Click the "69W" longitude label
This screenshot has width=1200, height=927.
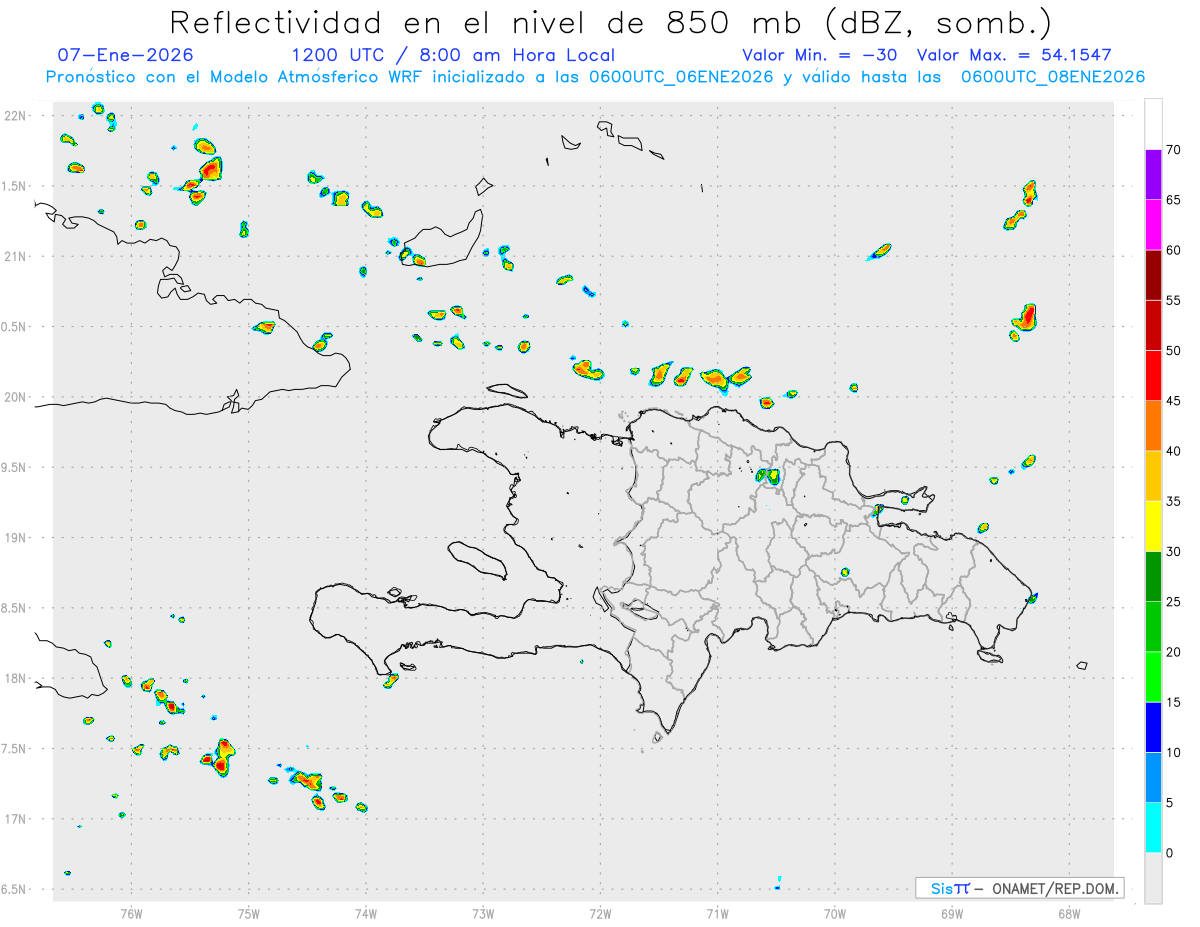[952, 914]
